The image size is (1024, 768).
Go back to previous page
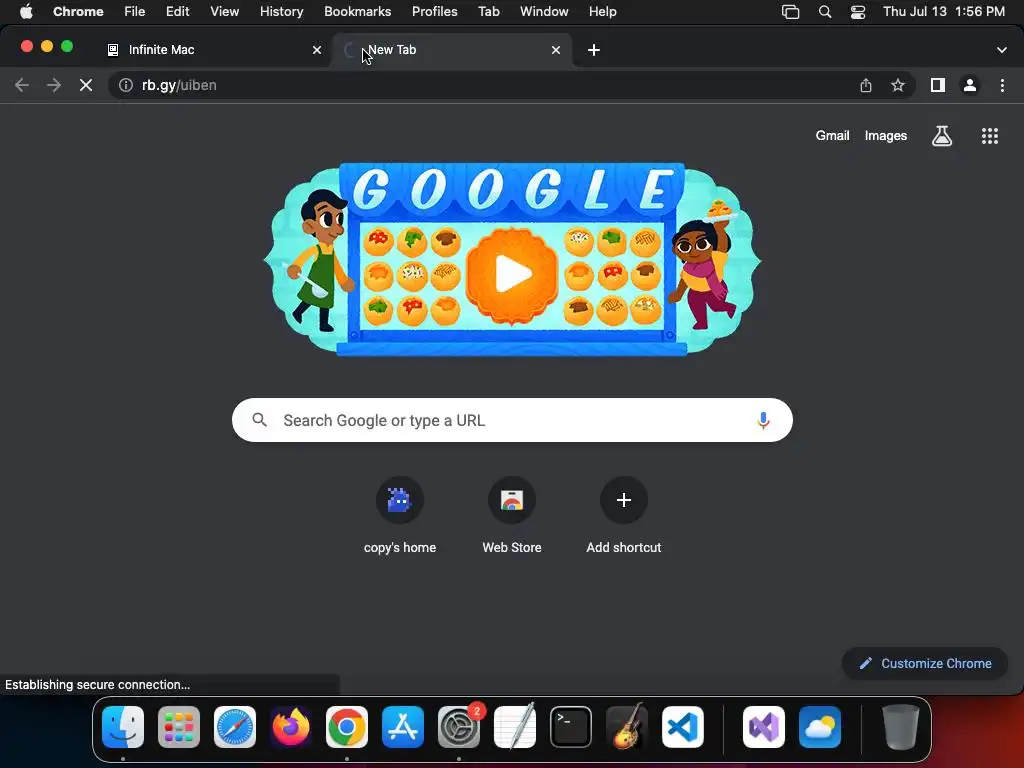click(22, 86)
